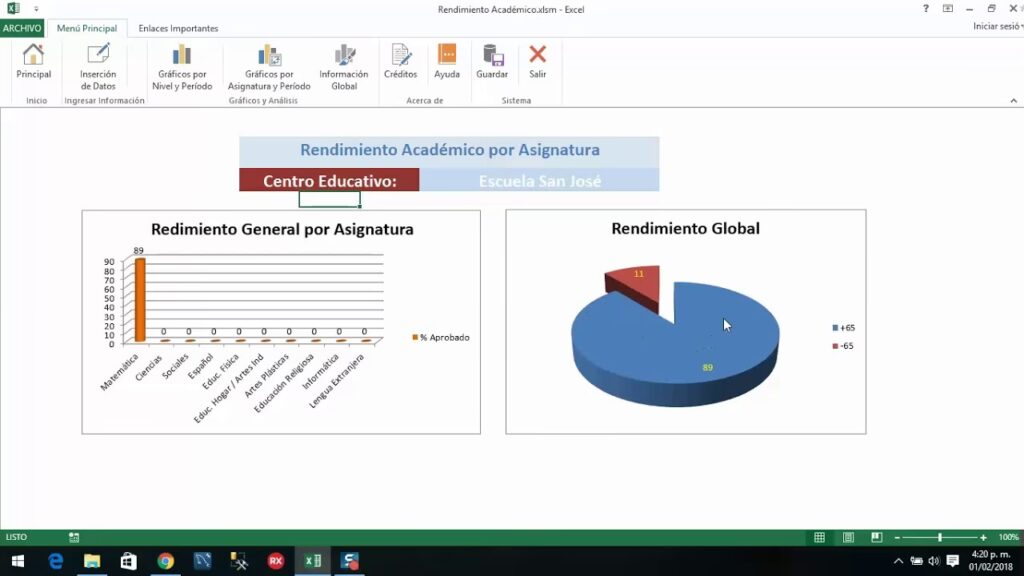Viewport: 1024px width, 576px height.
Task: Select the Menú Principal tab
Action: pos(87,28)
